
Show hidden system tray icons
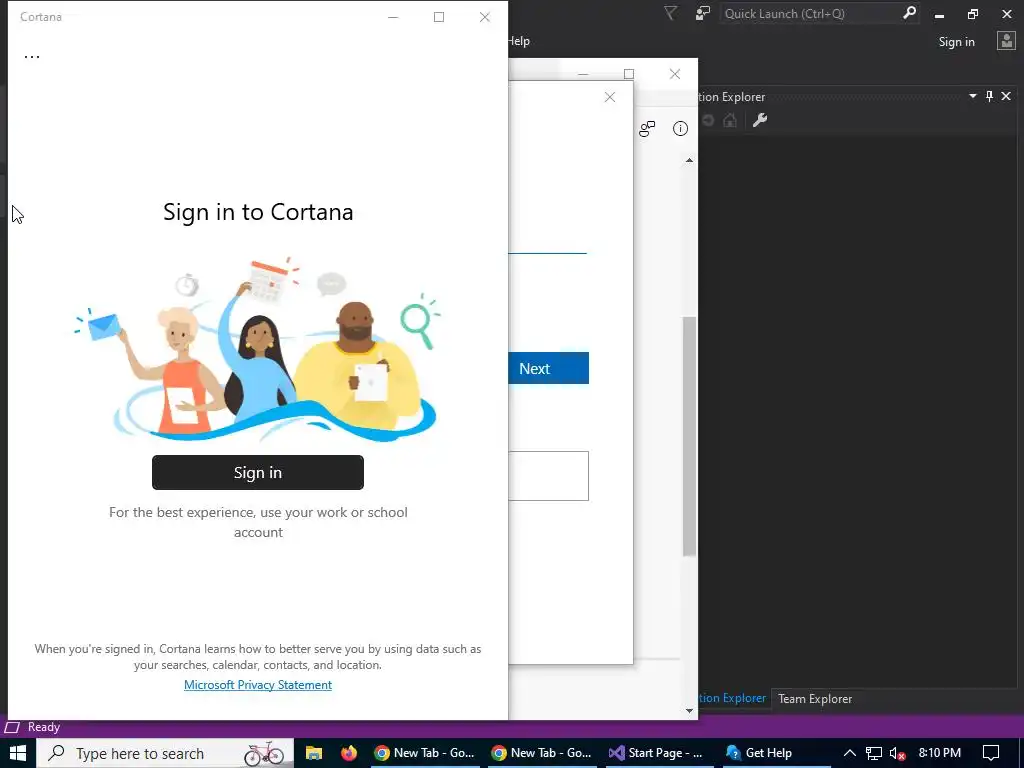click(850, 753)
